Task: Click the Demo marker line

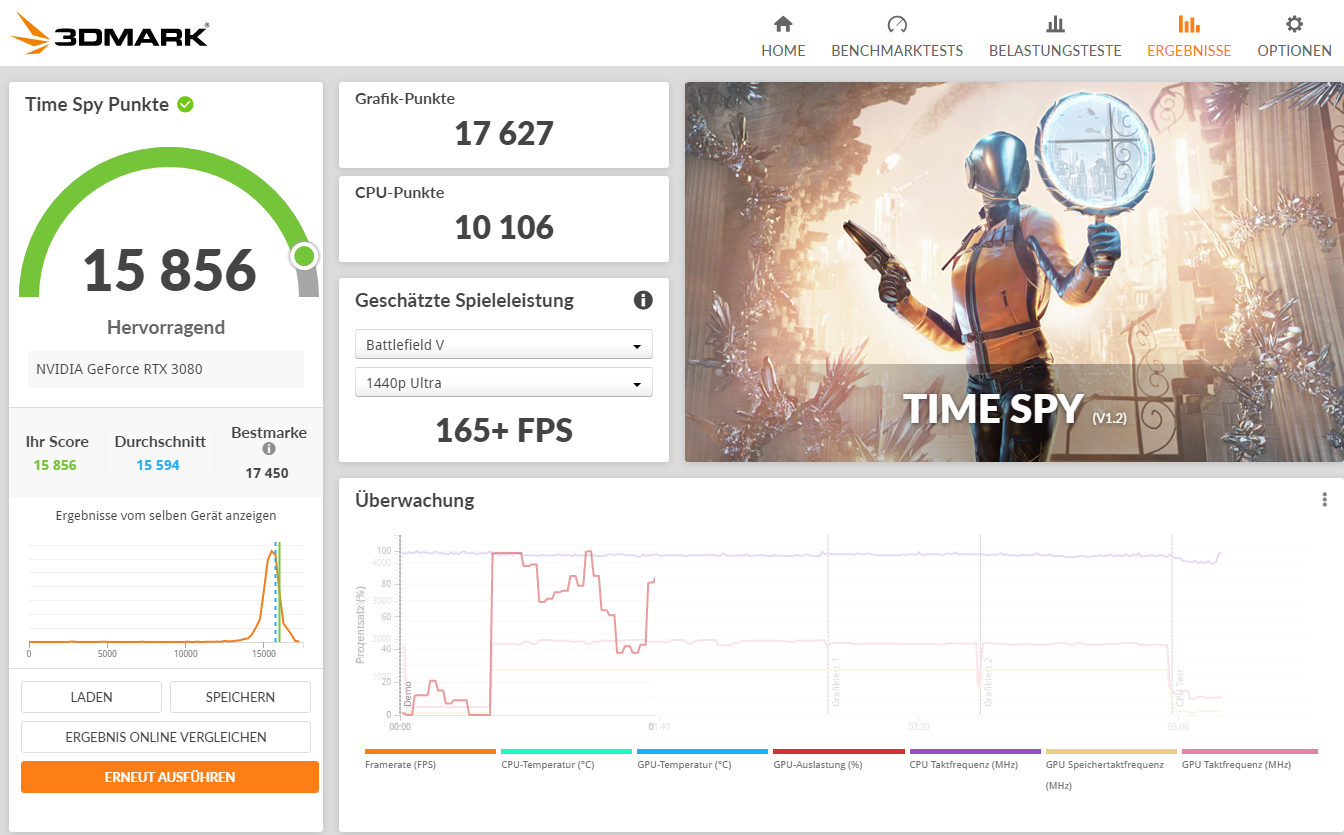Action: pos(400,625)
